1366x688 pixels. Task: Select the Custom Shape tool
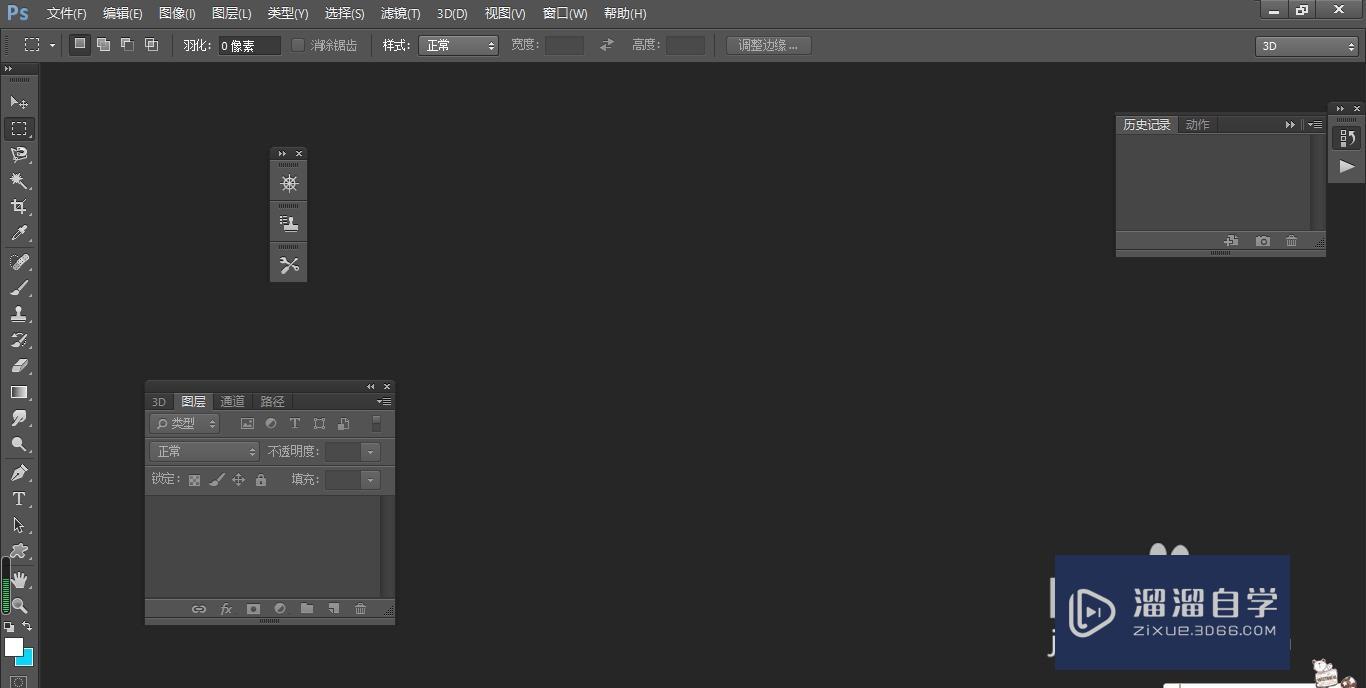click(19, 551)
